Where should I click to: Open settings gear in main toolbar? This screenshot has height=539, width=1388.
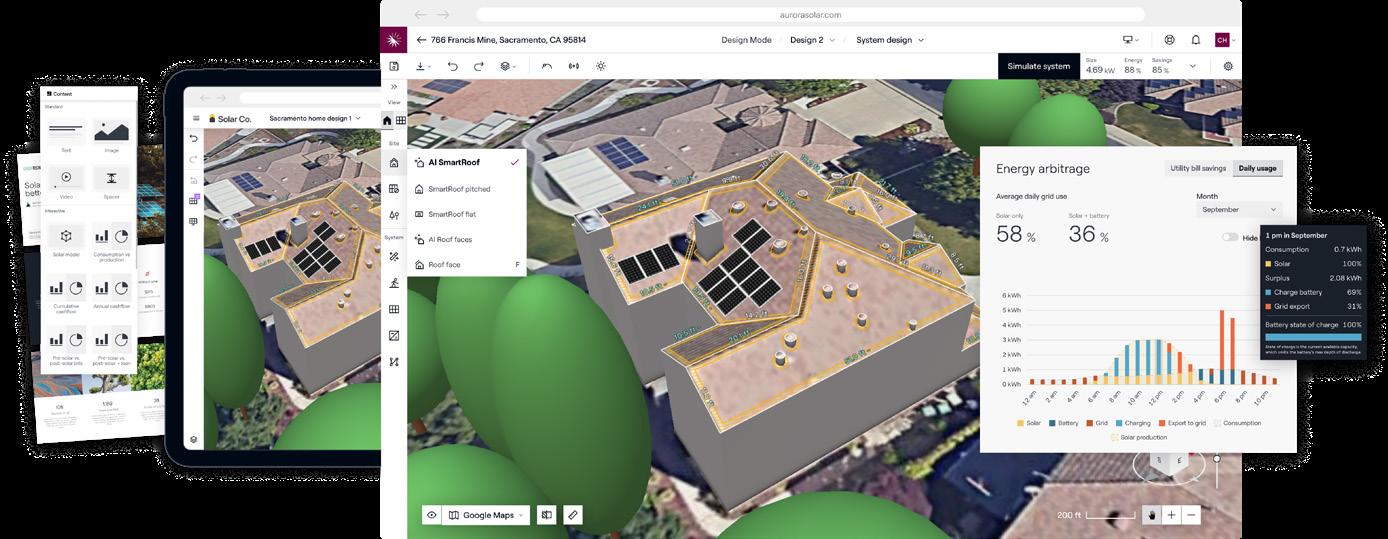pos(1228,66)
